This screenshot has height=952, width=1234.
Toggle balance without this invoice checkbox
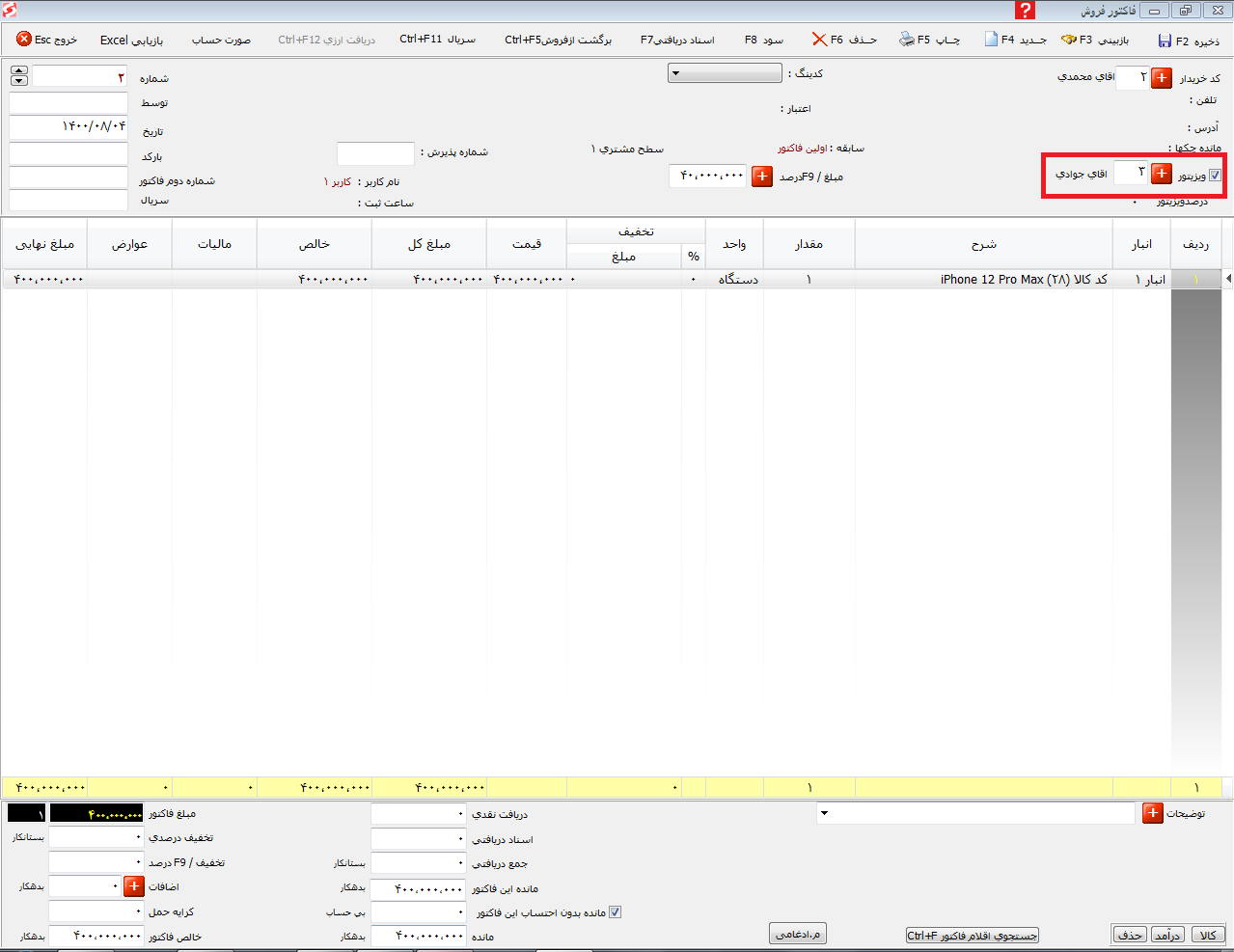click(615, 912)
